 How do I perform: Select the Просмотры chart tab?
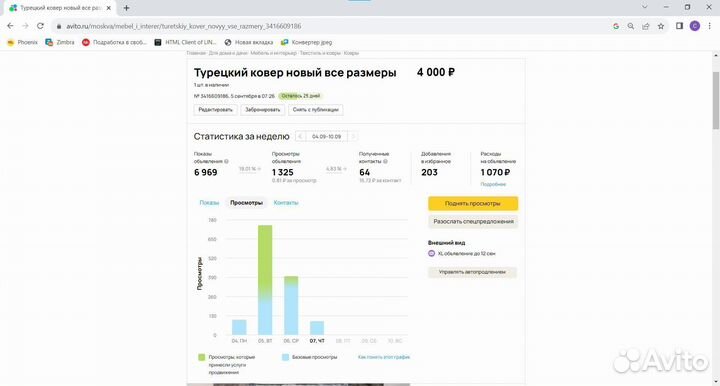(247, 203)
